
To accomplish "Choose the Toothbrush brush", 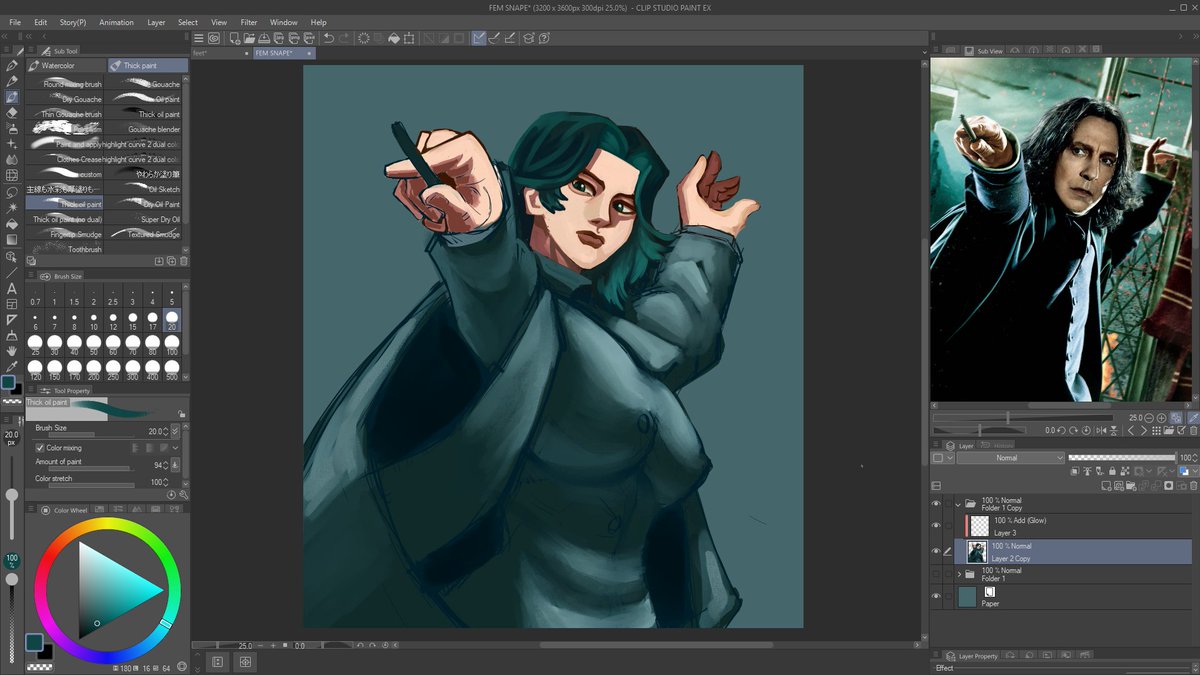I will 66,249.
